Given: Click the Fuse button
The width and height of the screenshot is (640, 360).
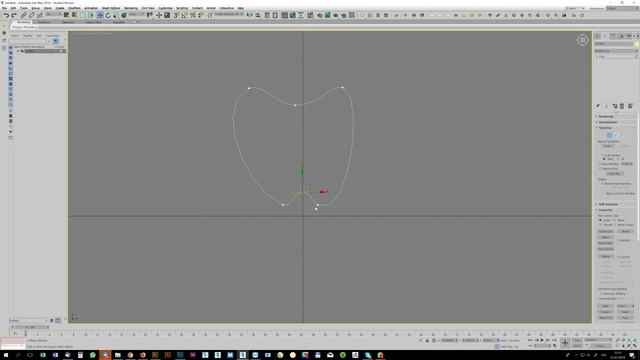Looking at the screenshot, I should 625,318.
